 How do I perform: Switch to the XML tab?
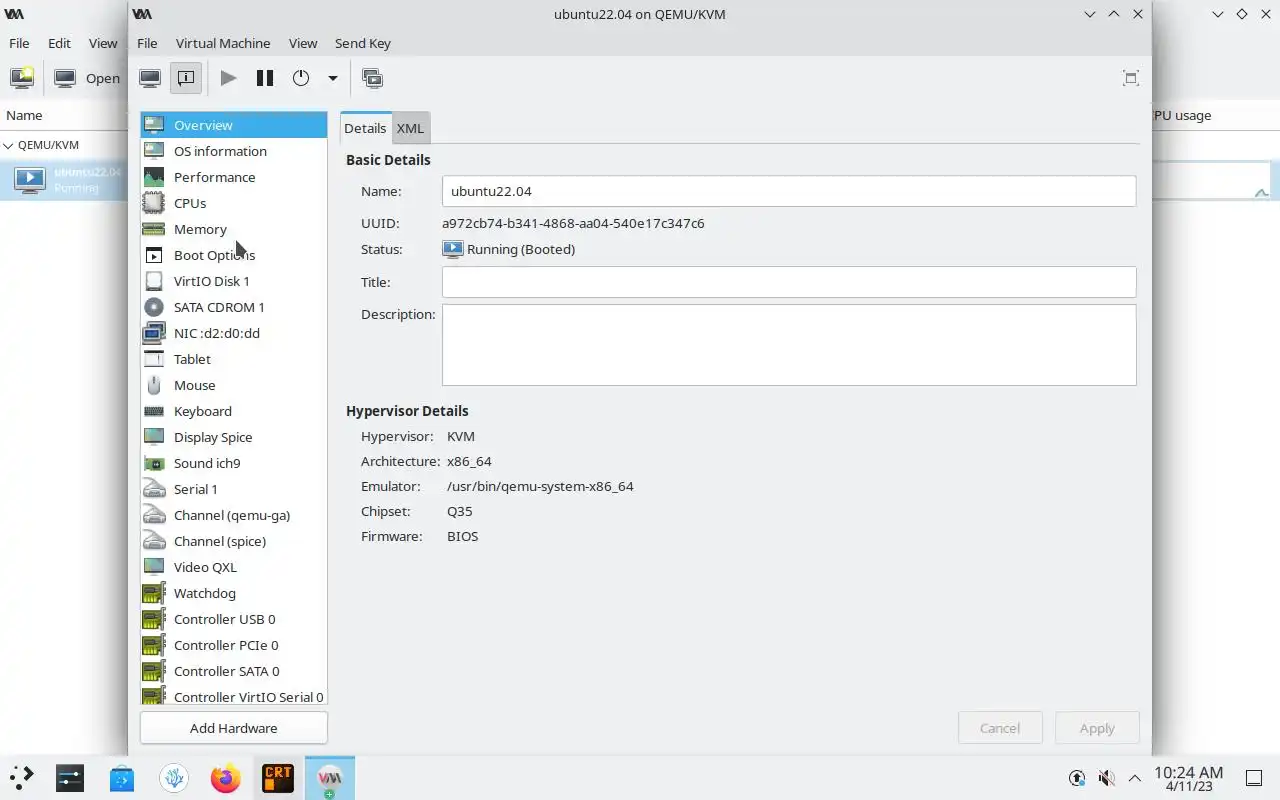click(410, 128)
